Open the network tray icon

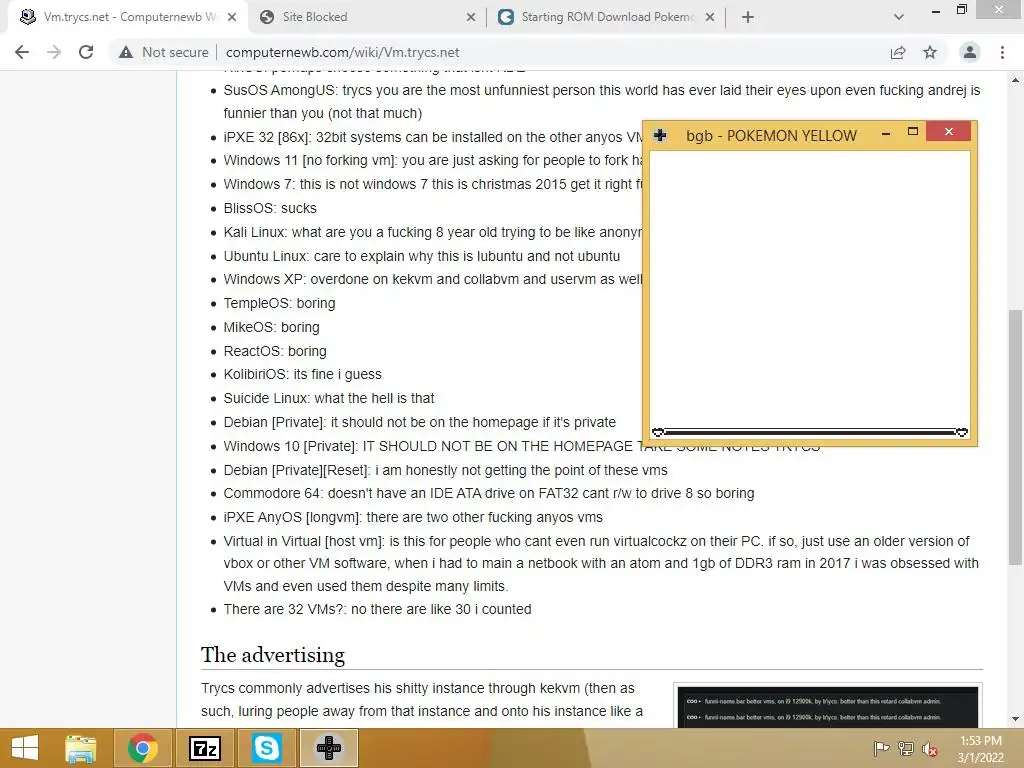(906, 748)
